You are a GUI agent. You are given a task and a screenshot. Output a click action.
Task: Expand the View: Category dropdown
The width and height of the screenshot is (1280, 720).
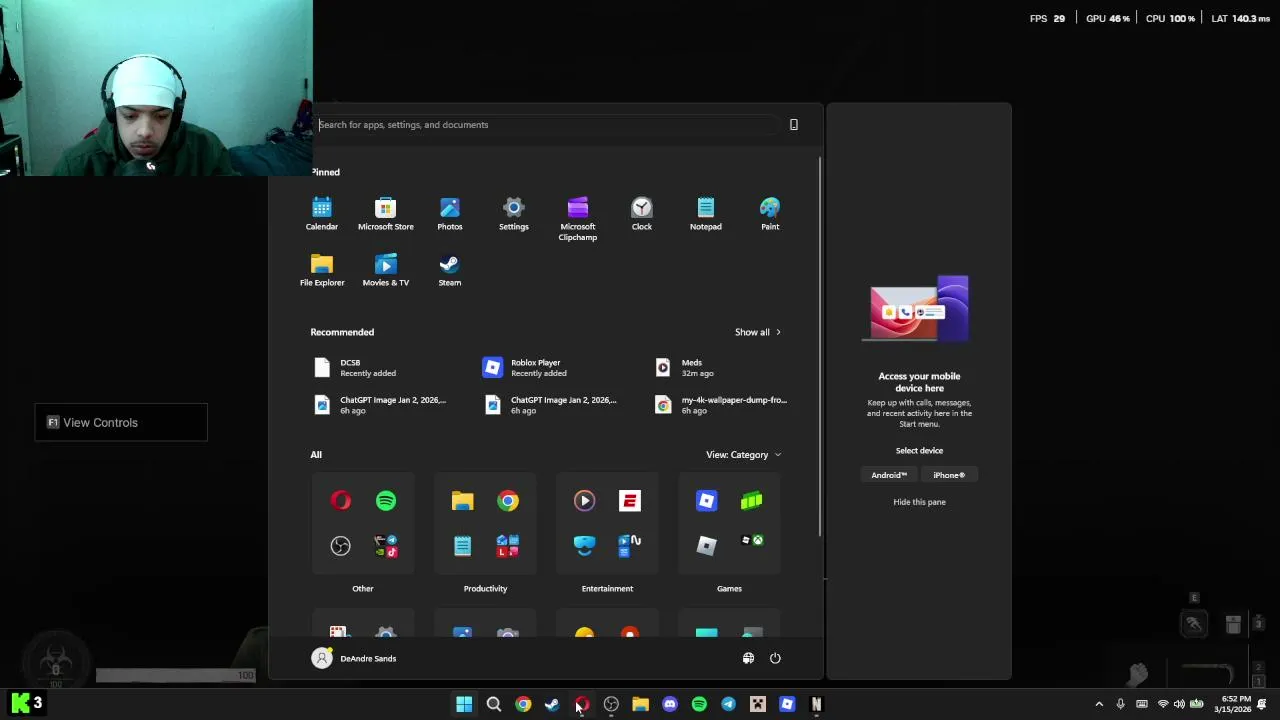743,455
